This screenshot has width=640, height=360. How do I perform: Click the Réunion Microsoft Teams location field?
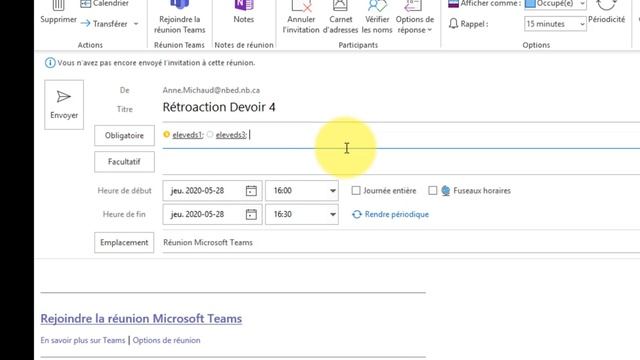pos(401,242)
